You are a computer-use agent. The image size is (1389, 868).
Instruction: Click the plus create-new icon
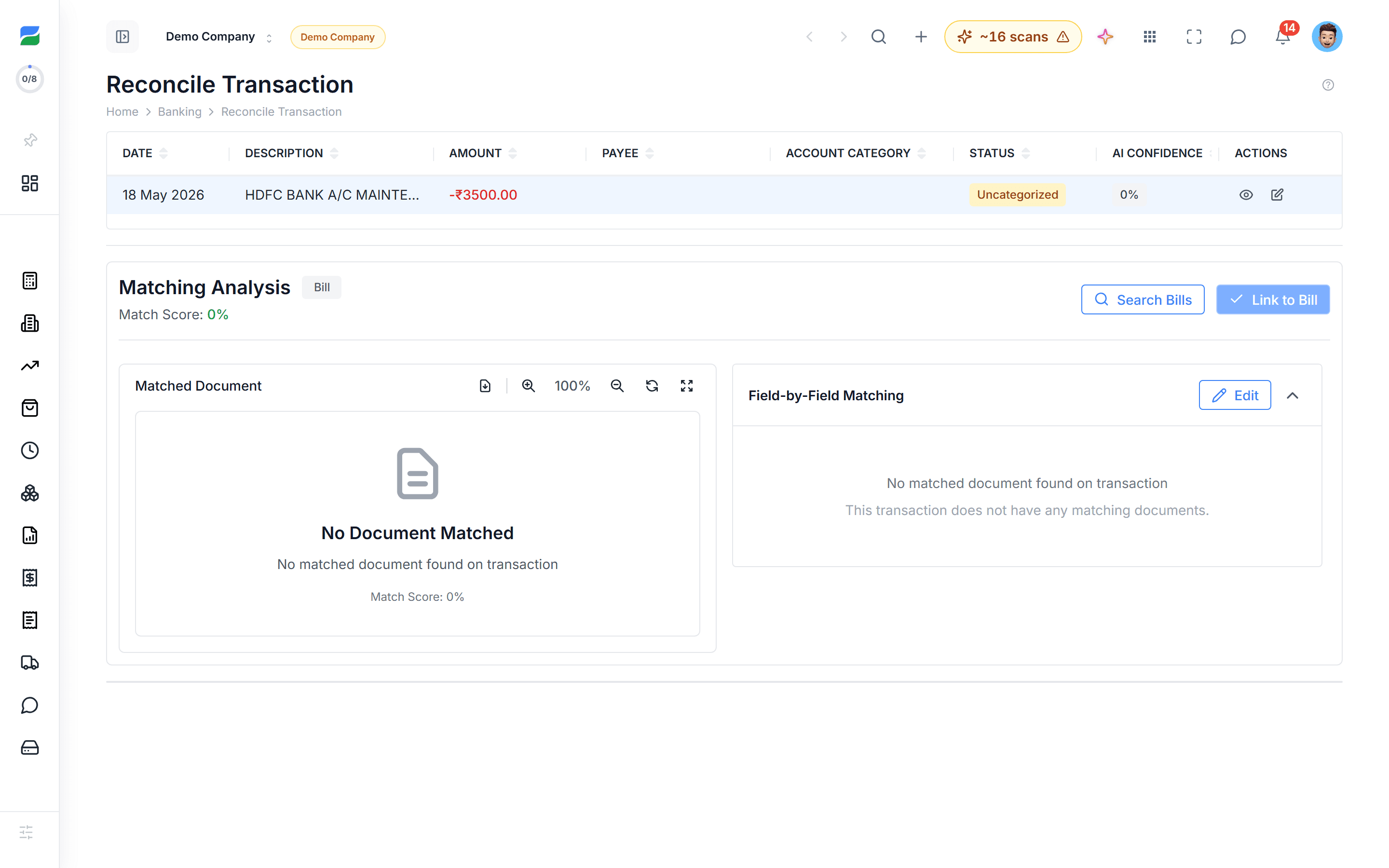pos(921,37)
